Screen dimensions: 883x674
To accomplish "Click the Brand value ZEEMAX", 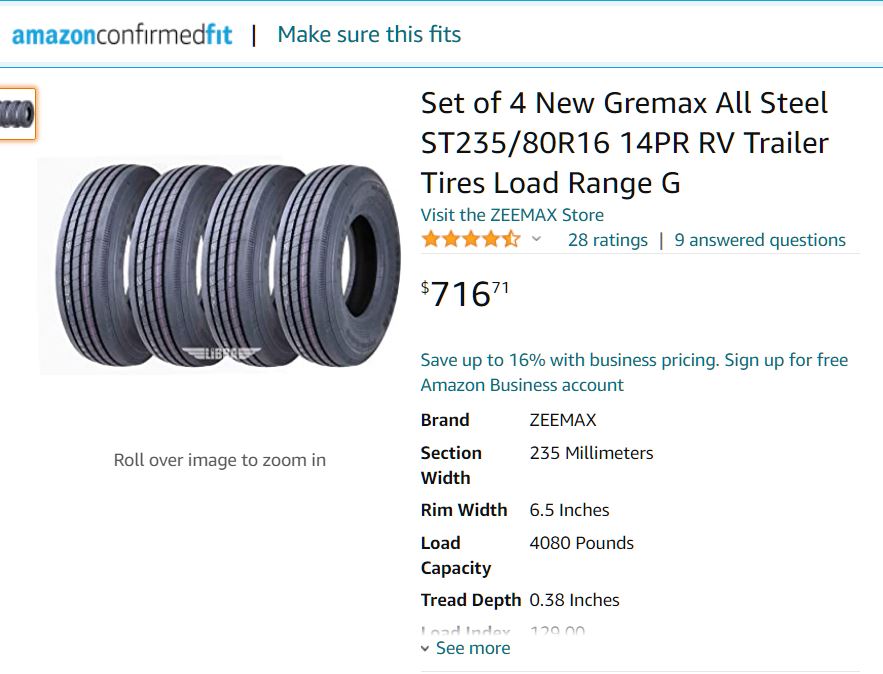I will click(562, 420).
